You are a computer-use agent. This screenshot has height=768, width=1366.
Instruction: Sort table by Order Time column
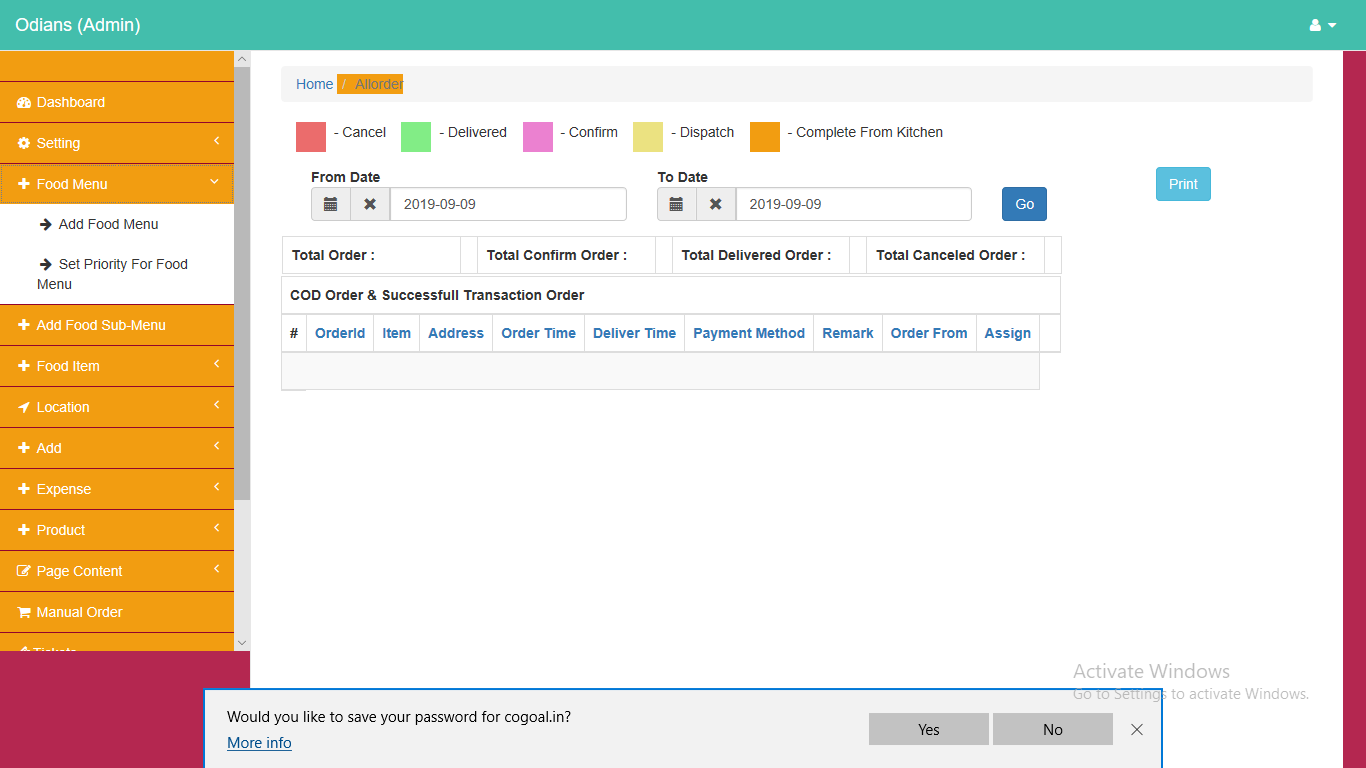[538, 333]
